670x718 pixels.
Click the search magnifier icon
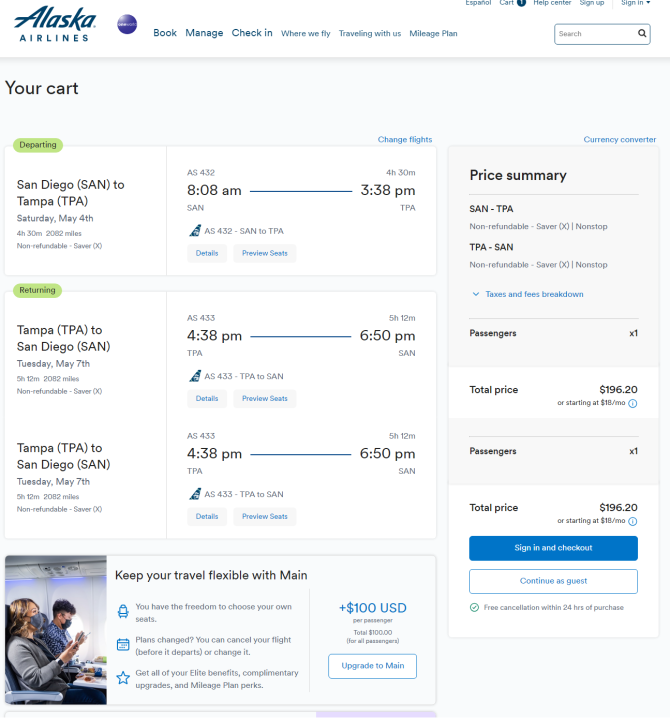[x=642, y=33]
